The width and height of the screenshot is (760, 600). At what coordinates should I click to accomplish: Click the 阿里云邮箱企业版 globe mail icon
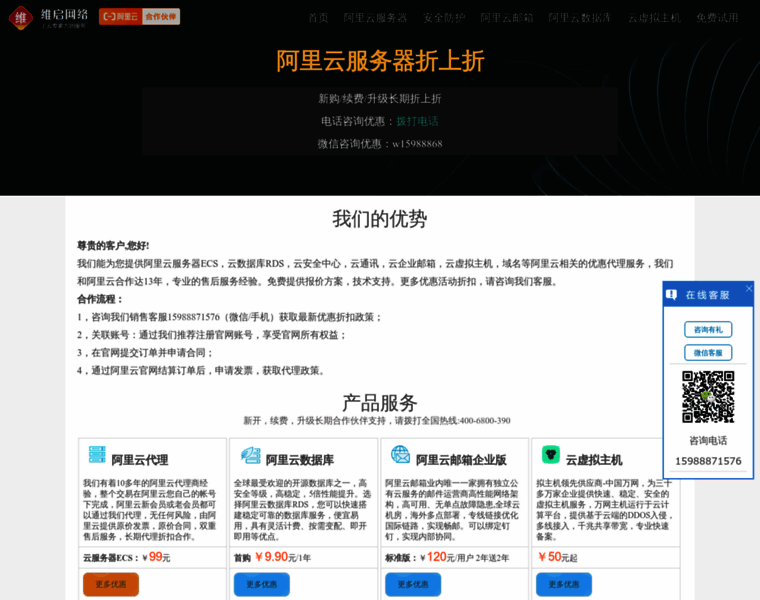pyautogui.click(x=401, y=455)
